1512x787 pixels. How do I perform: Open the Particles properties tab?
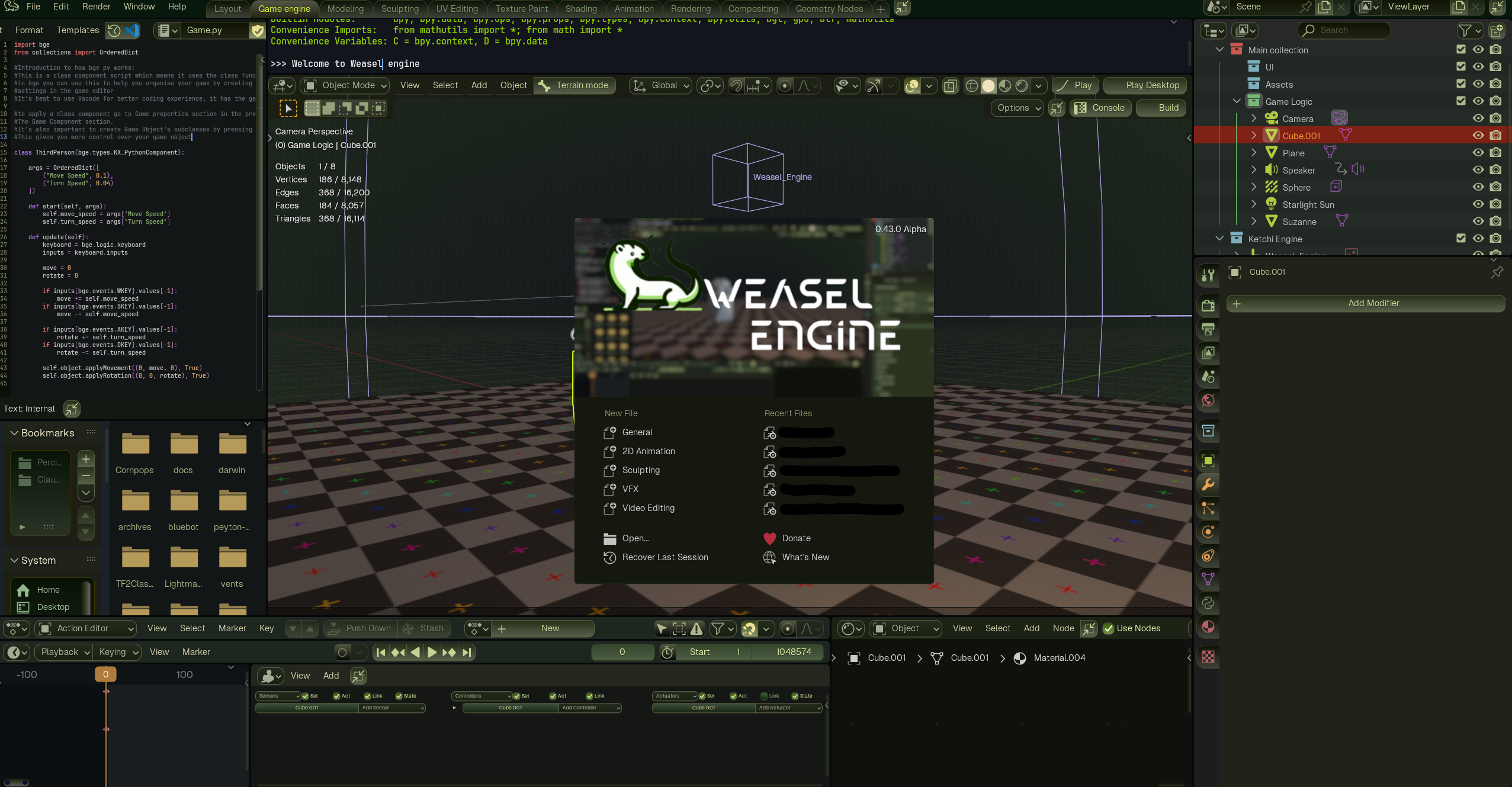(x=1208, y=508)
